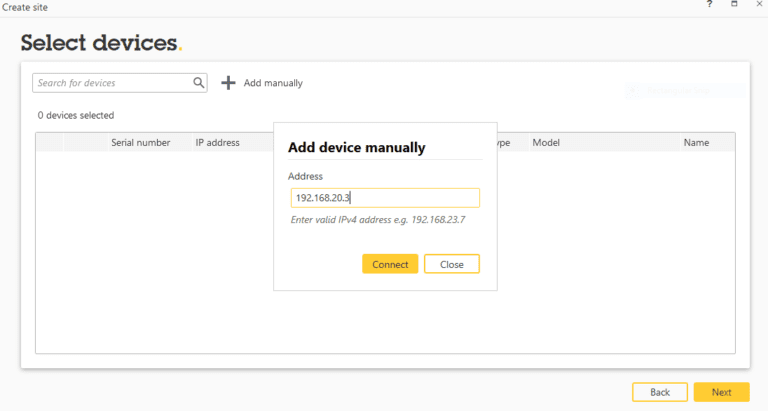This screenshot has width=768, height=411.
Task: Close the Create site window
Action: (x=759, y=6)
